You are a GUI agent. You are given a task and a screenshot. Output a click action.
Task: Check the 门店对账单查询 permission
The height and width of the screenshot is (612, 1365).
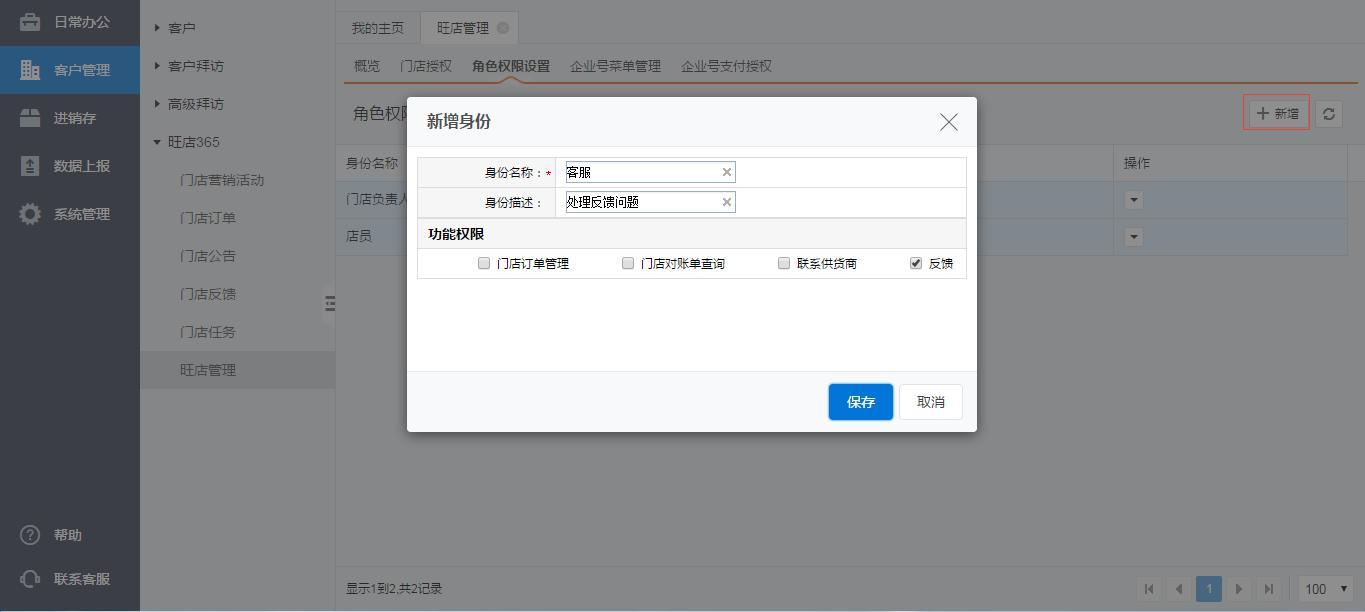pos(628,263)
